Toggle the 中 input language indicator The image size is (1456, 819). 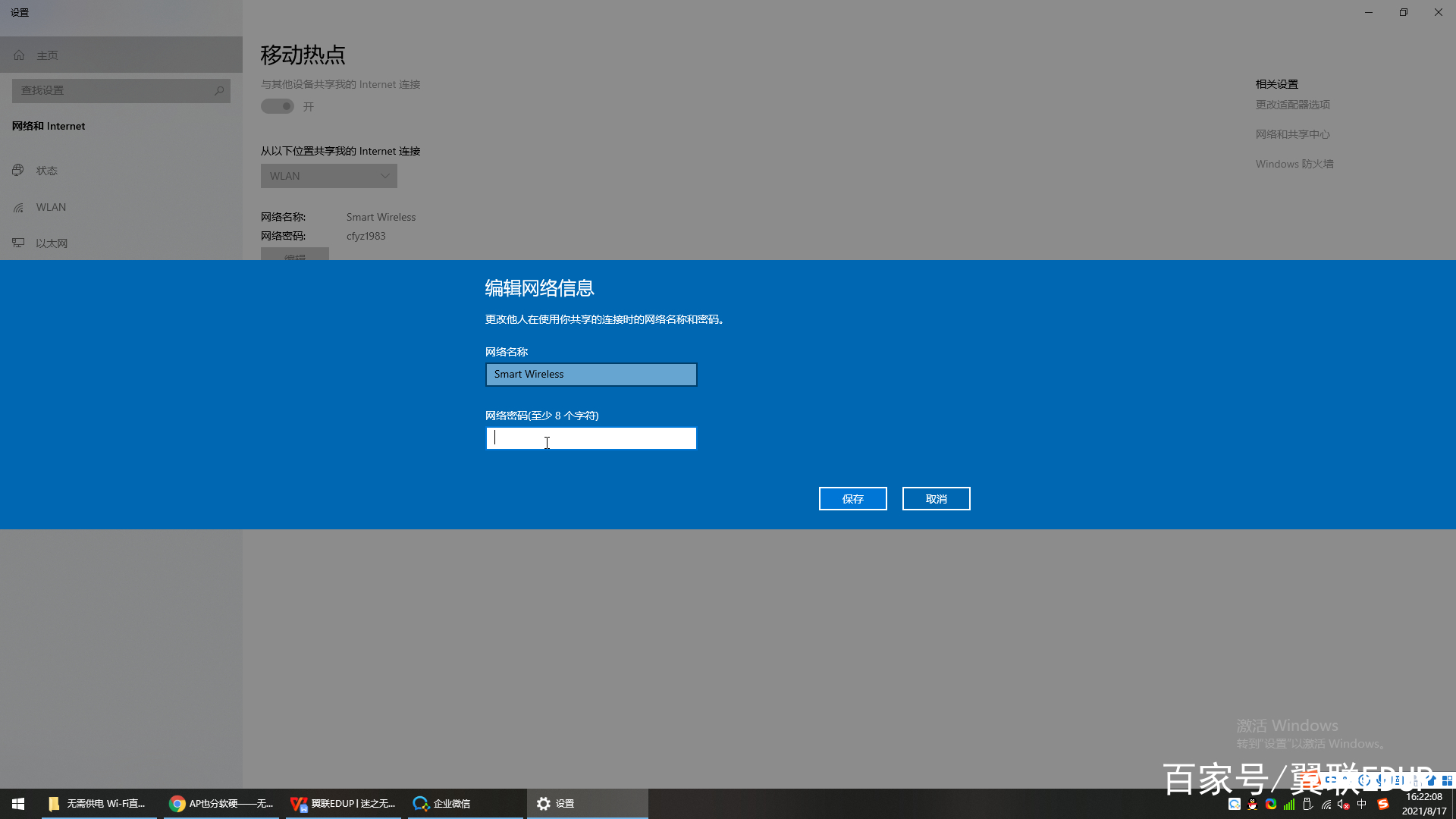pos(1362,804)
